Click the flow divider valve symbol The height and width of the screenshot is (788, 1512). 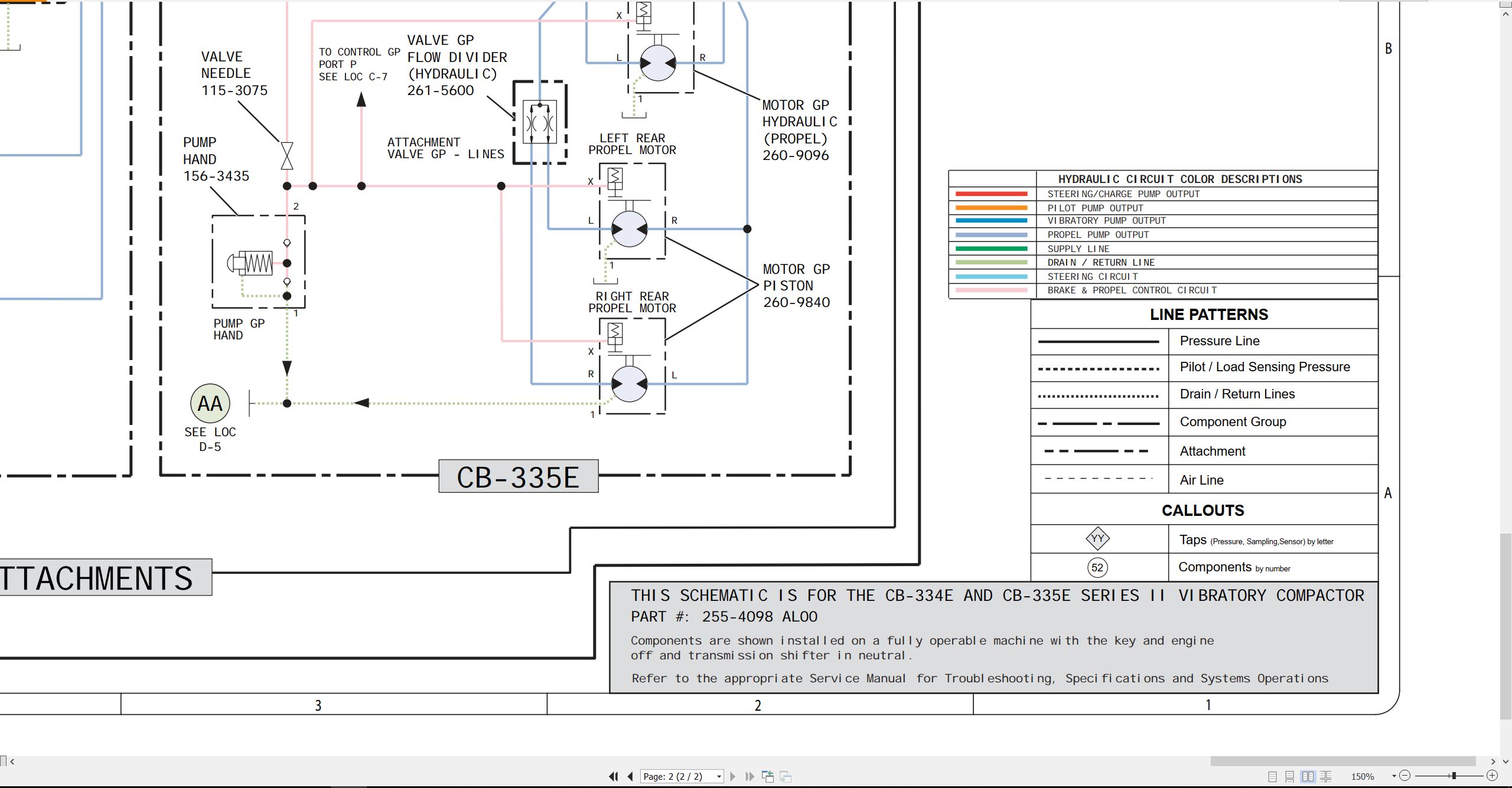point(540,122)
